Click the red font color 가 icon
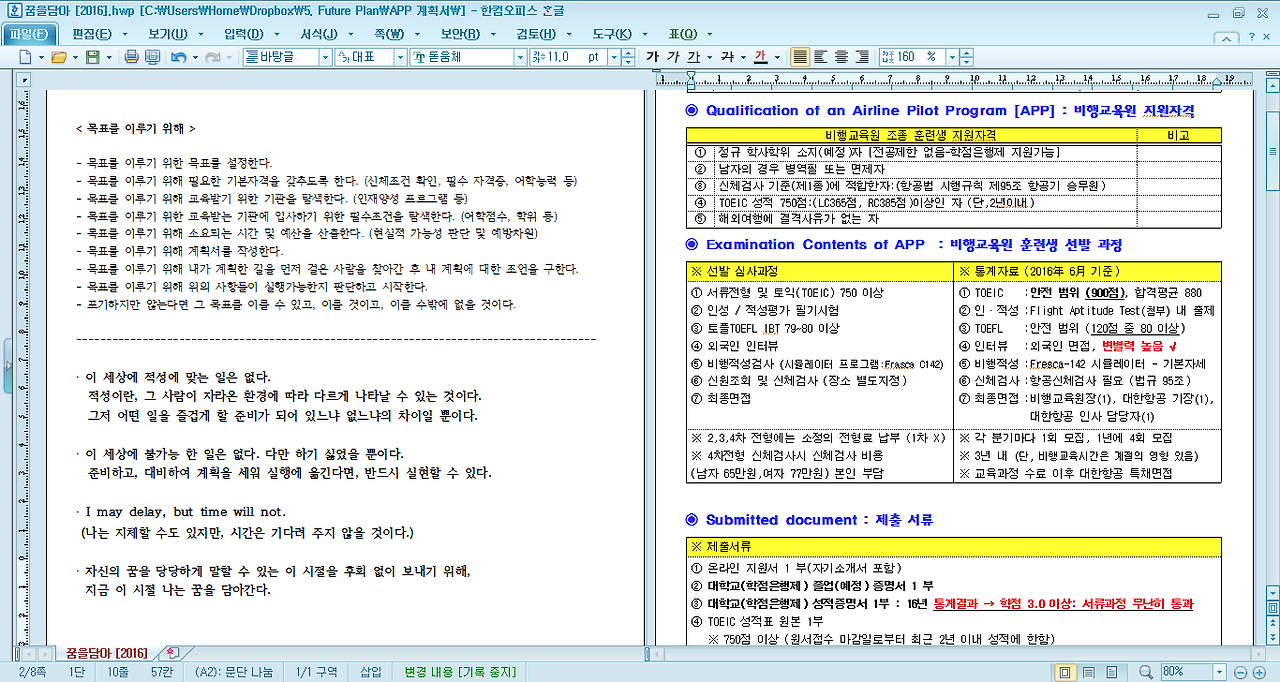 (x=760, y=57)
